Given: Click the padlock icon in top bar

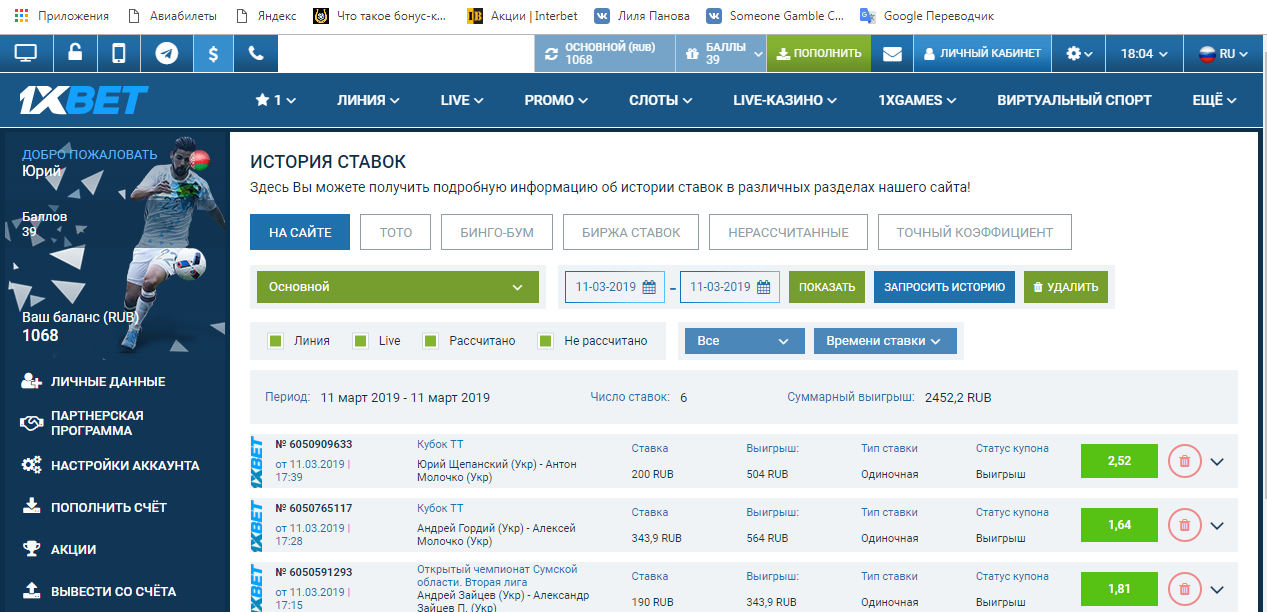Looking at the screenshot, I should point(75,54).
